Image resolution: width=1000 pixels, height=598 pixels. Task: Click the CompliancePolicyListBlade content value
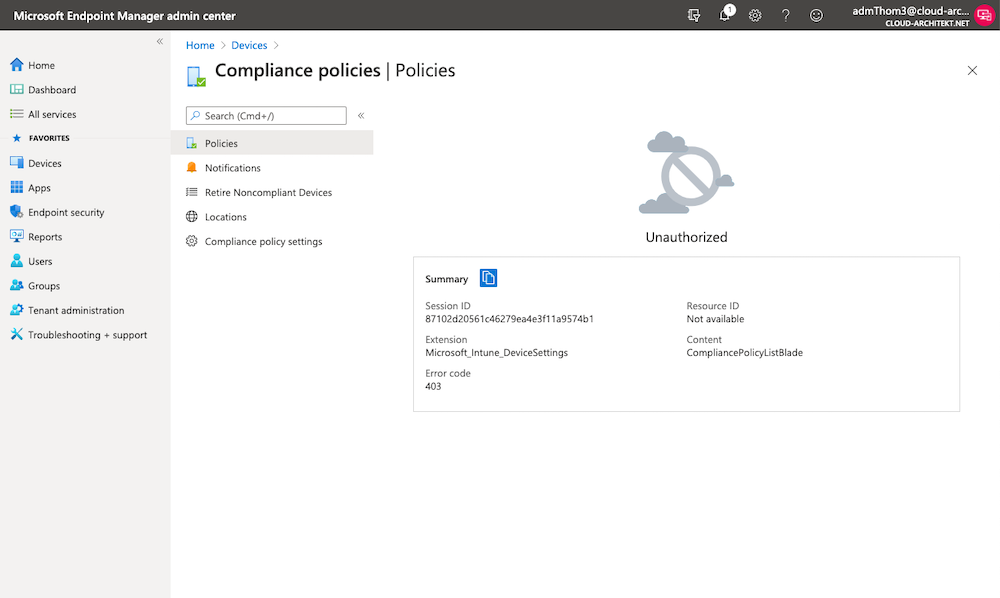(x=744, y=353)
